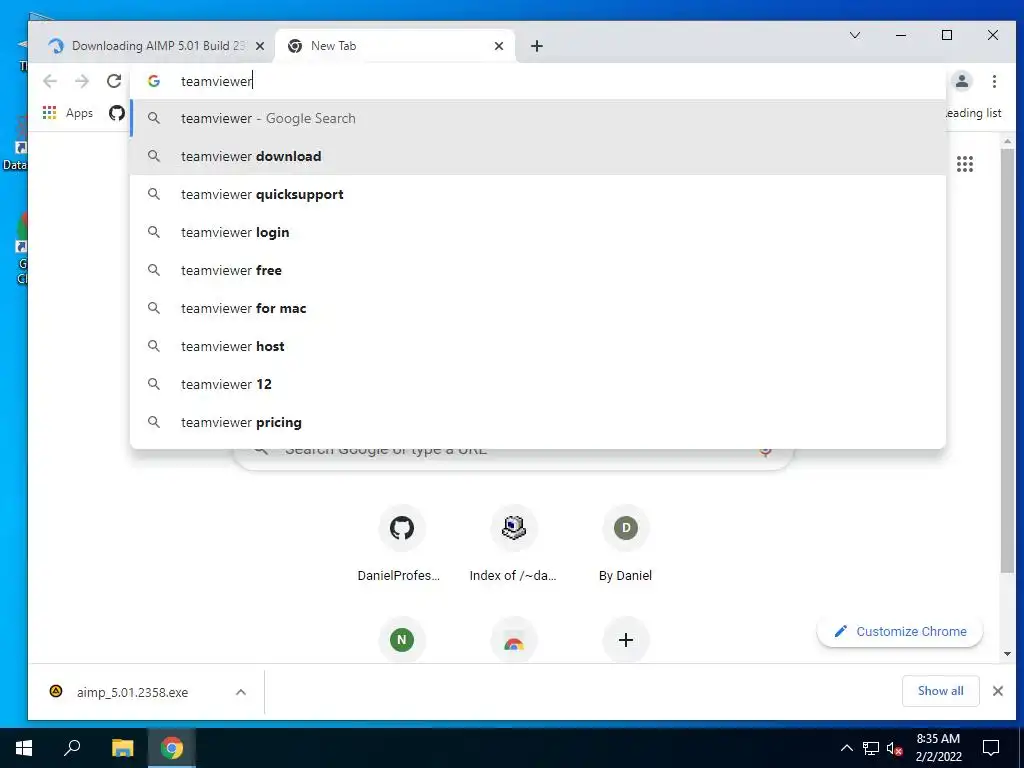Open the Reading list button
The height and width of the screenshot is (768, 1024).
tap(974, 113)
